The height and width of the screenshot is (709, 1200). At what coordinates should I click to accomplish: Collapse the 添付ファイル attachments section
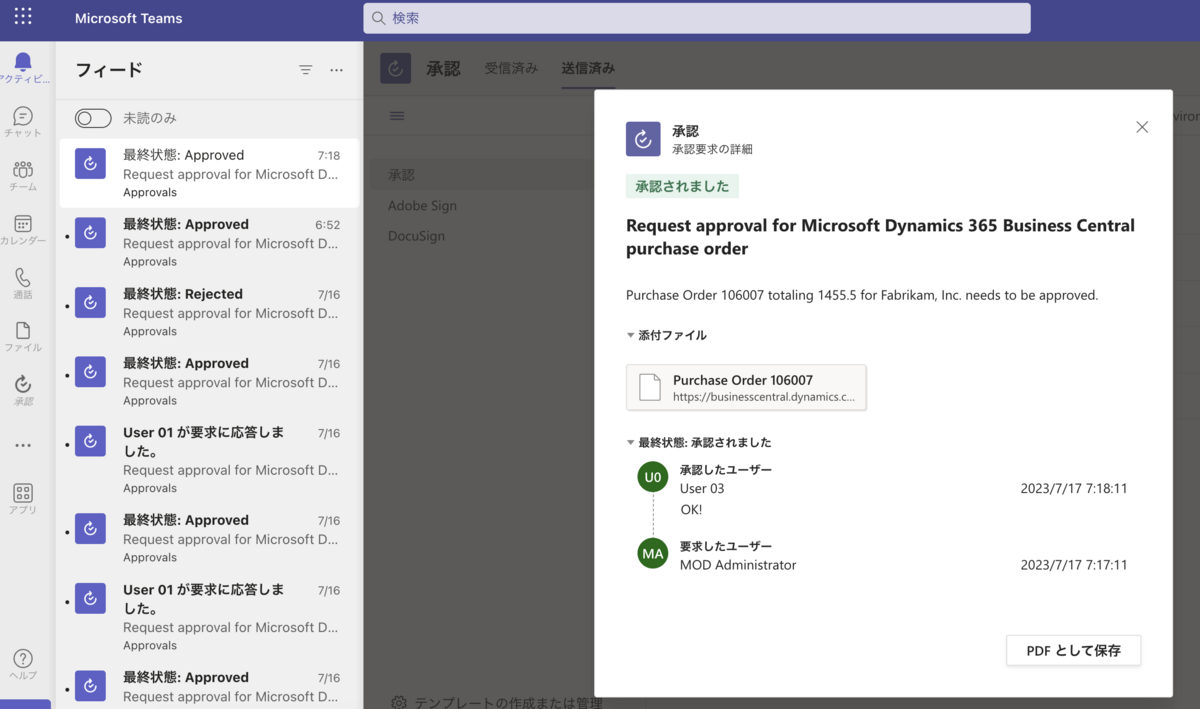(629, 336)
